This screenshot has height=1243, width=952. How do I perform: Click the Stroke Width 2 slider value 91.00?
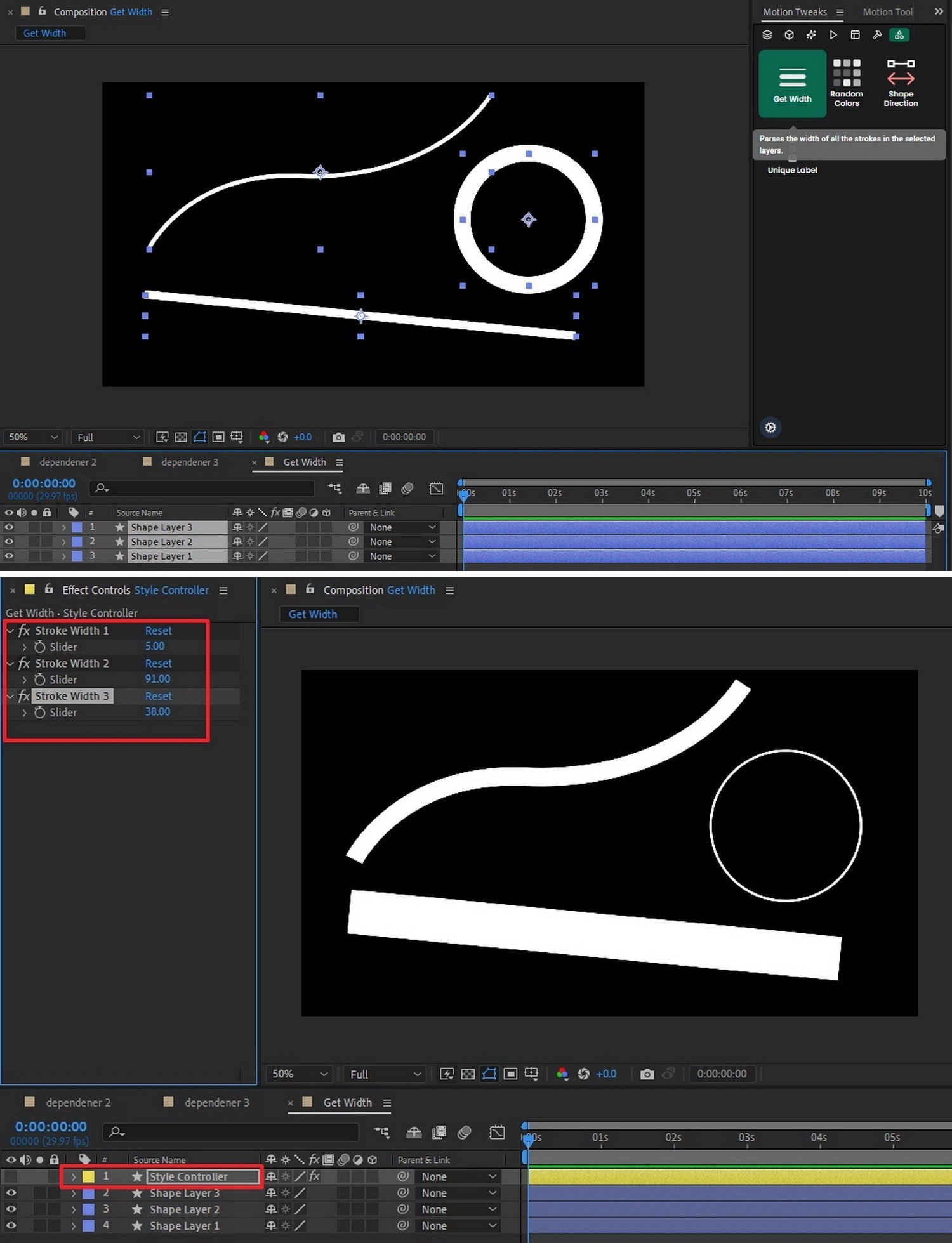[x=157, y=679]
